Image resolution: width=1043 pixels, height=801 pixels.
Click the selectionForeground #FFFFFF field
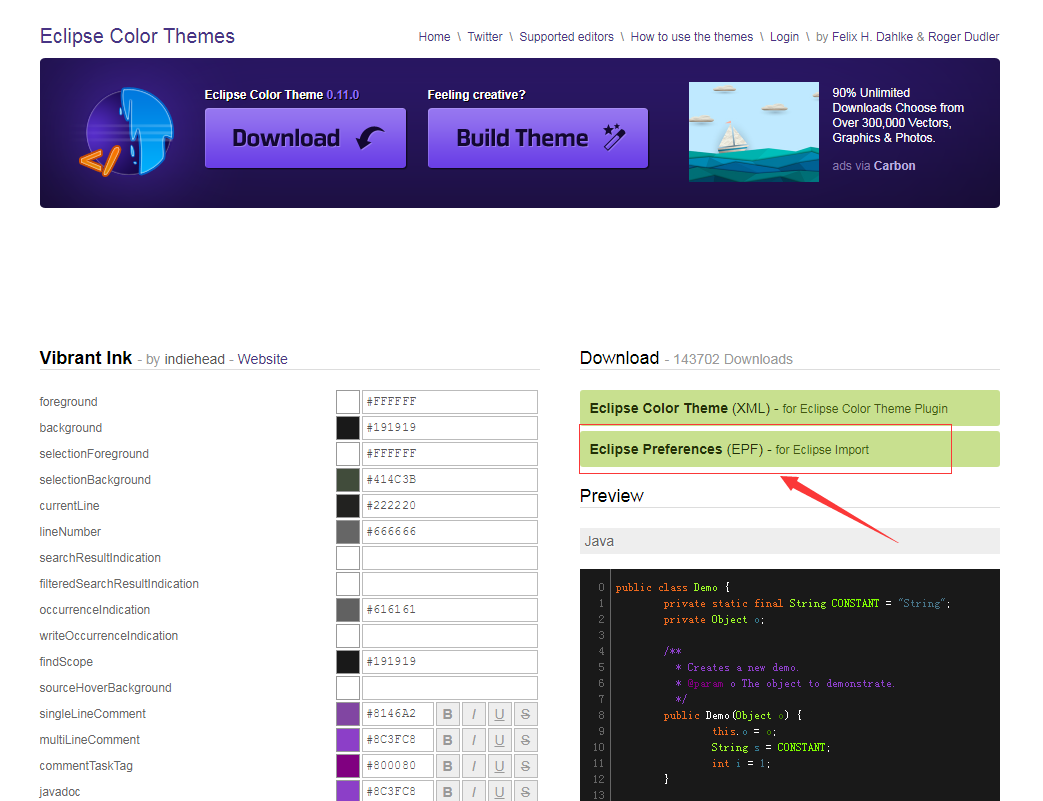(x=450, y=454)
